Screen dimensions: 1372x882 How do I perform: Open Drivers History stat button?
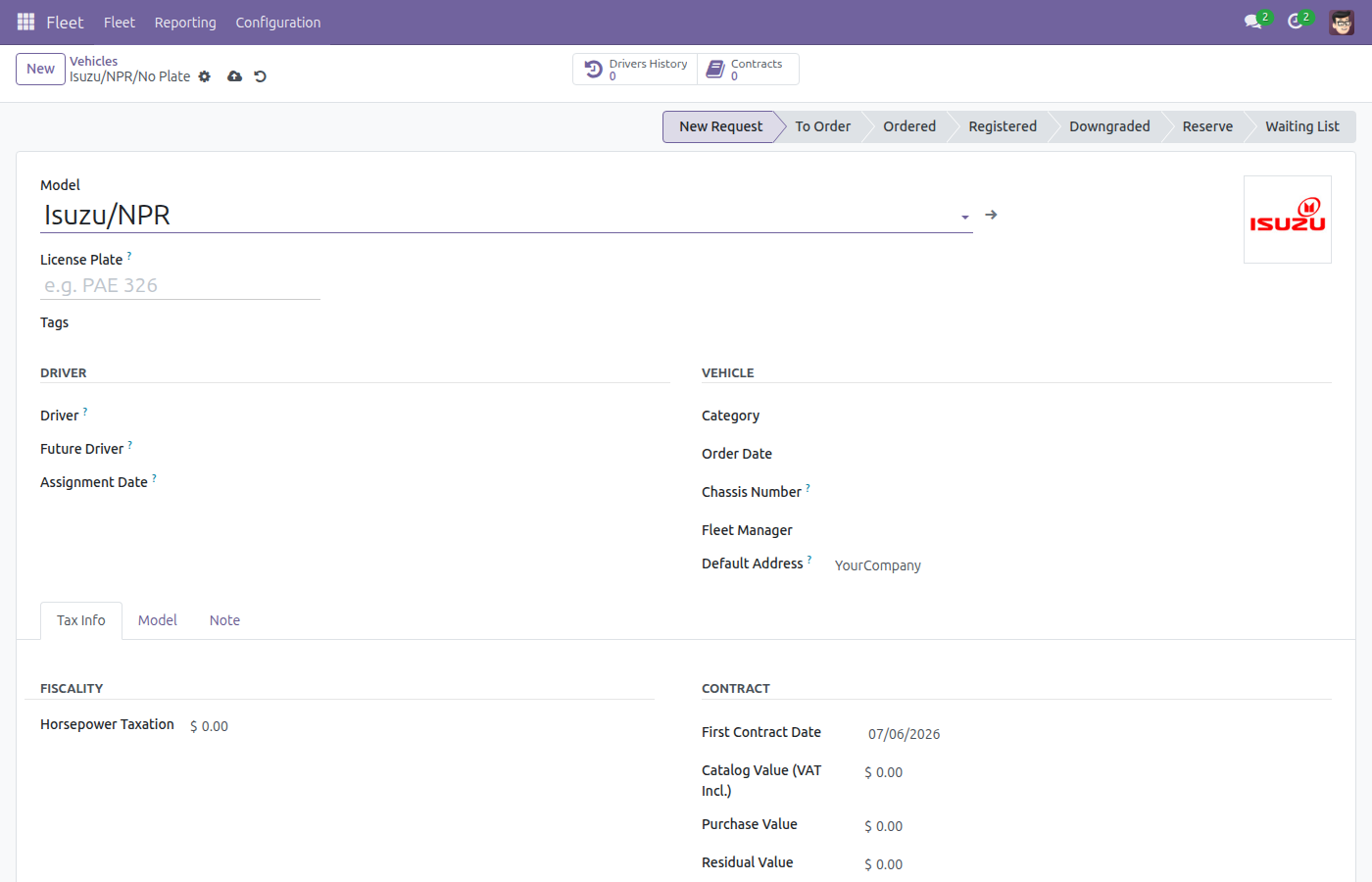(635, 70)
